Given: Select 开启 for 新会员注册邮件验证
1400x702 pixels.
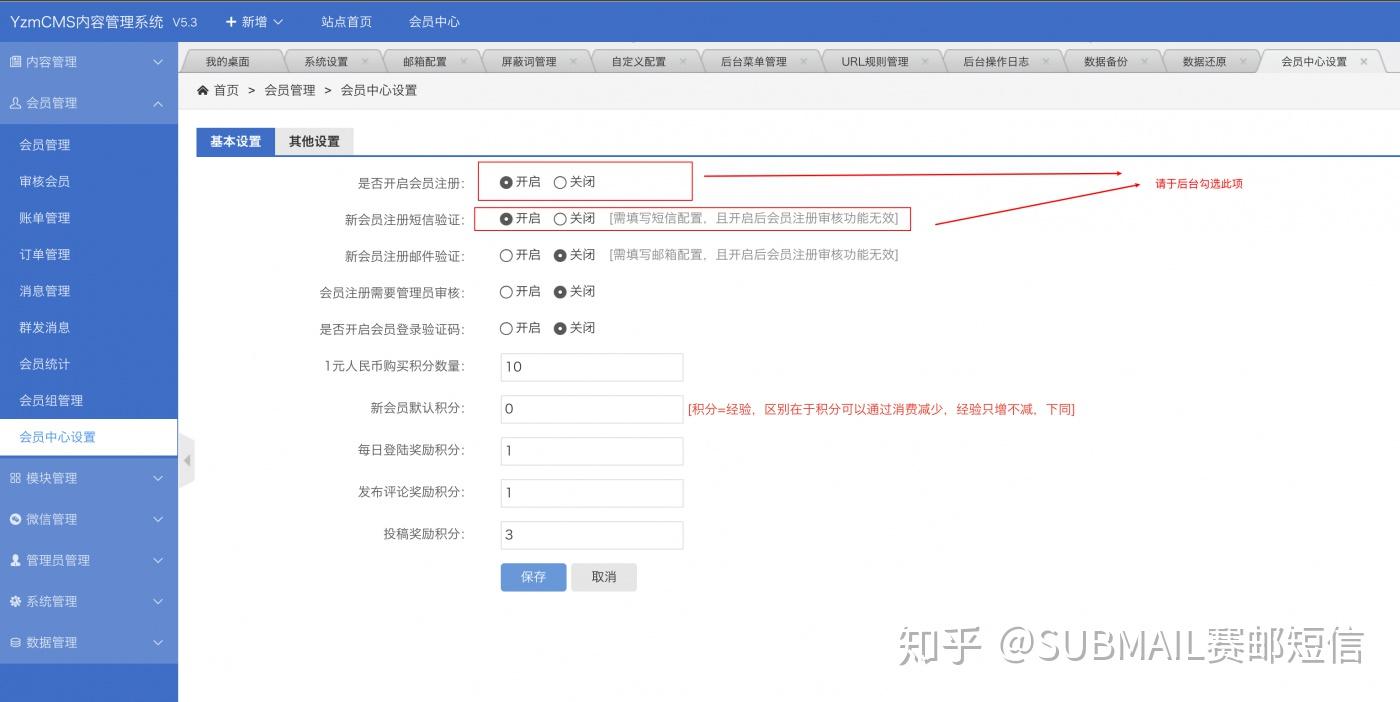Looking at the screenshot, I should [x=506, y=255].
